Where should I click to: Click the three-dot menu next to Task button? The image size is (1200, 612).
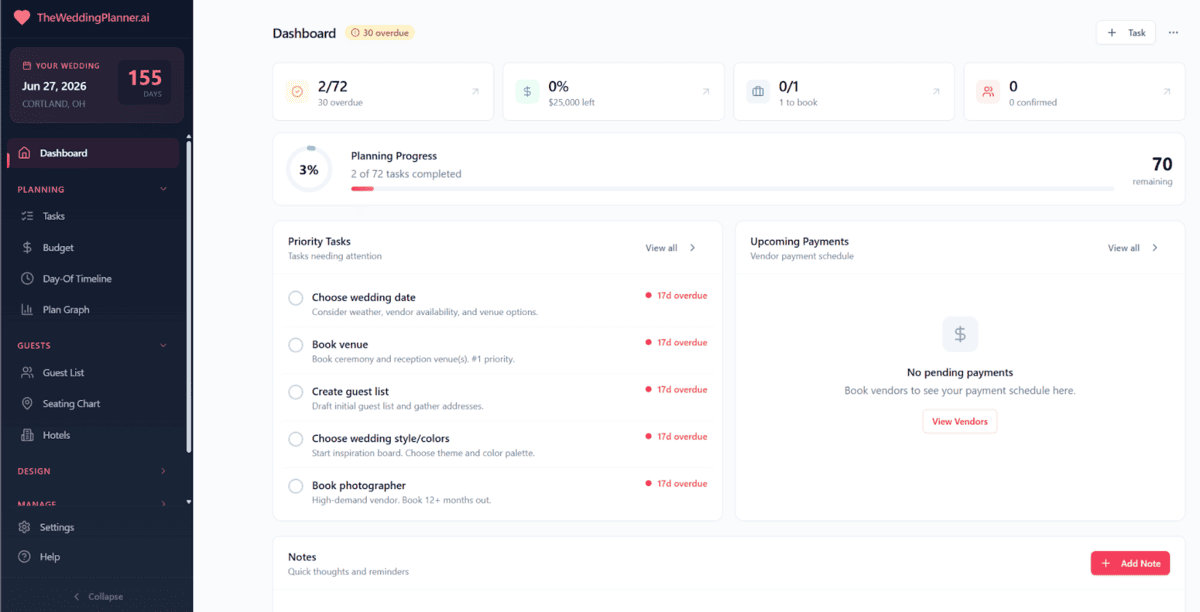(1172, 32)
